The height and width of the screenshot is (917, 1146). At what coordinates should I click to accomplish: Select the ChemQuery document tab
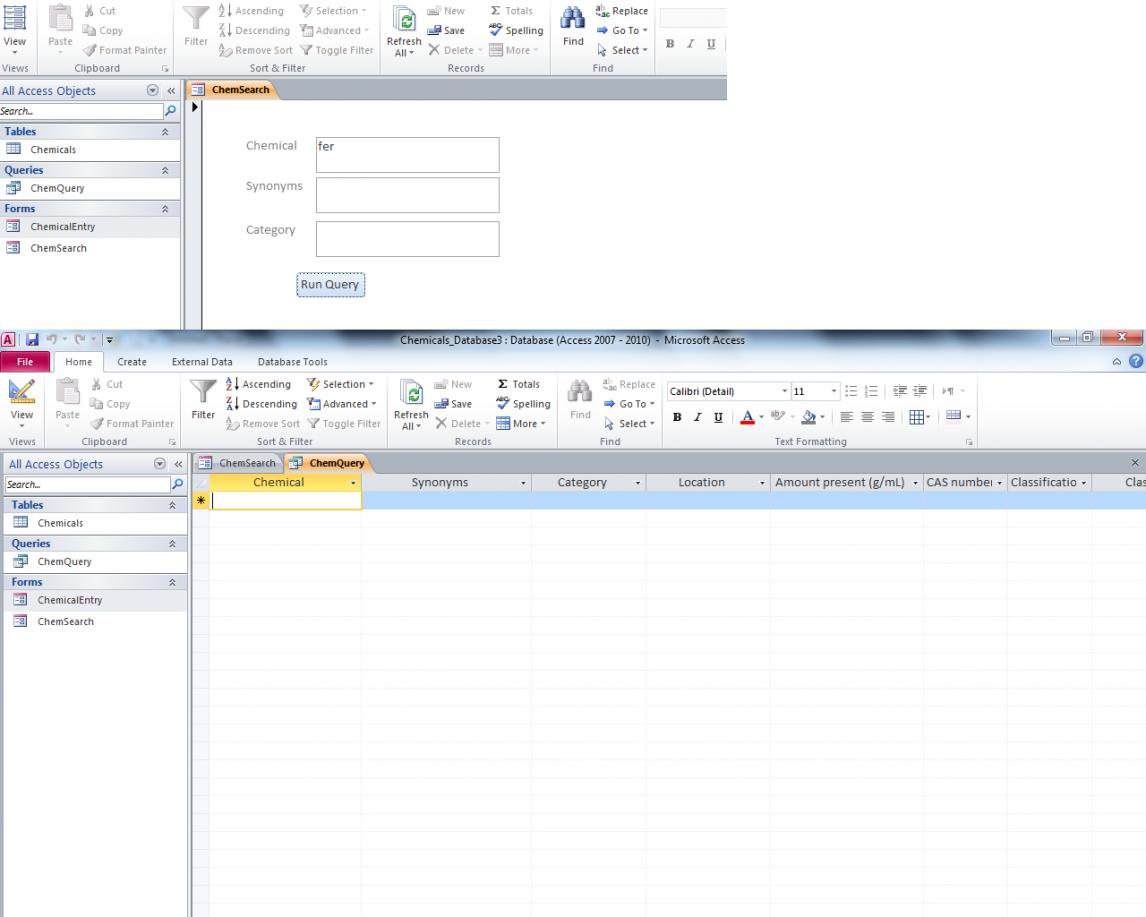point(327,463)
